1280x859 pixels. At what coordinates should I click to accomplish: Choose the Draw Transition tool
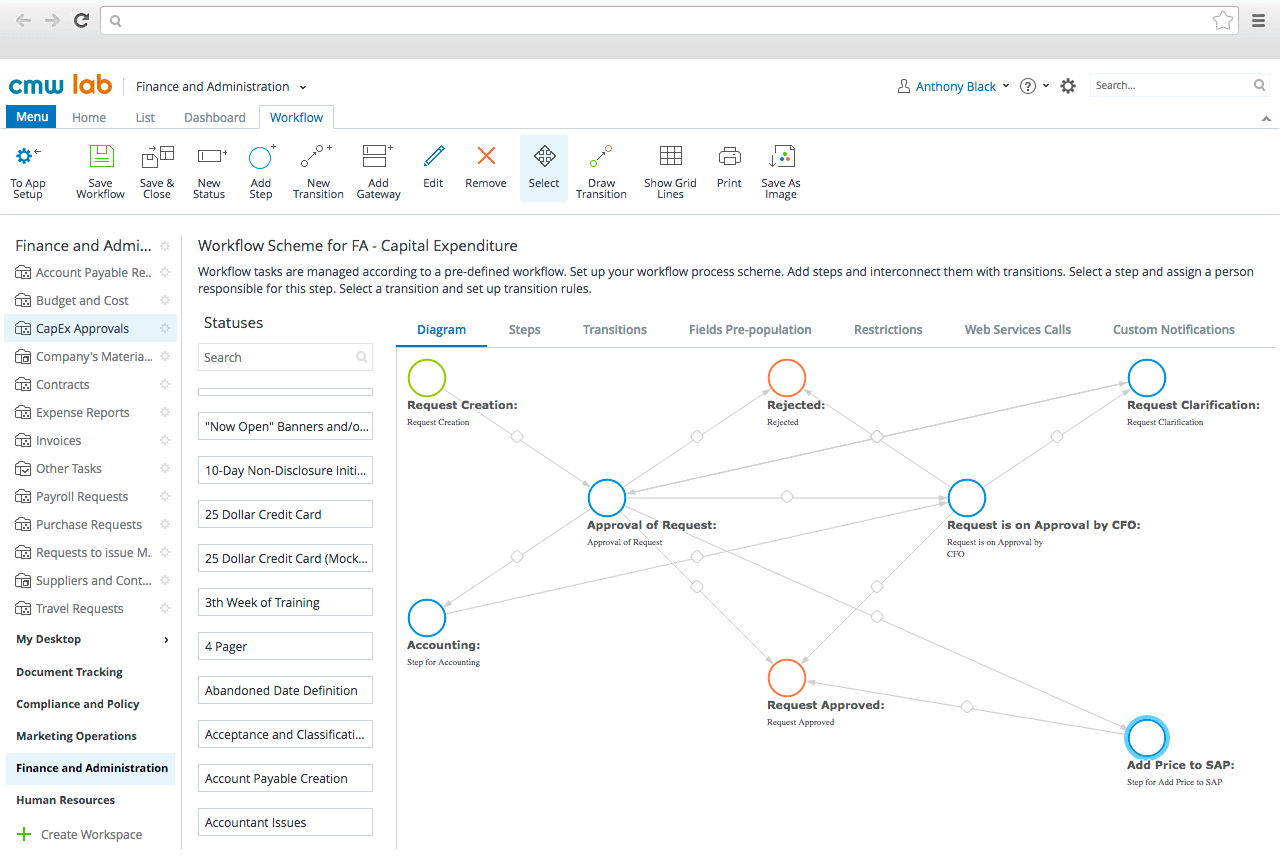pyautogui.click(x=601, y=157)
